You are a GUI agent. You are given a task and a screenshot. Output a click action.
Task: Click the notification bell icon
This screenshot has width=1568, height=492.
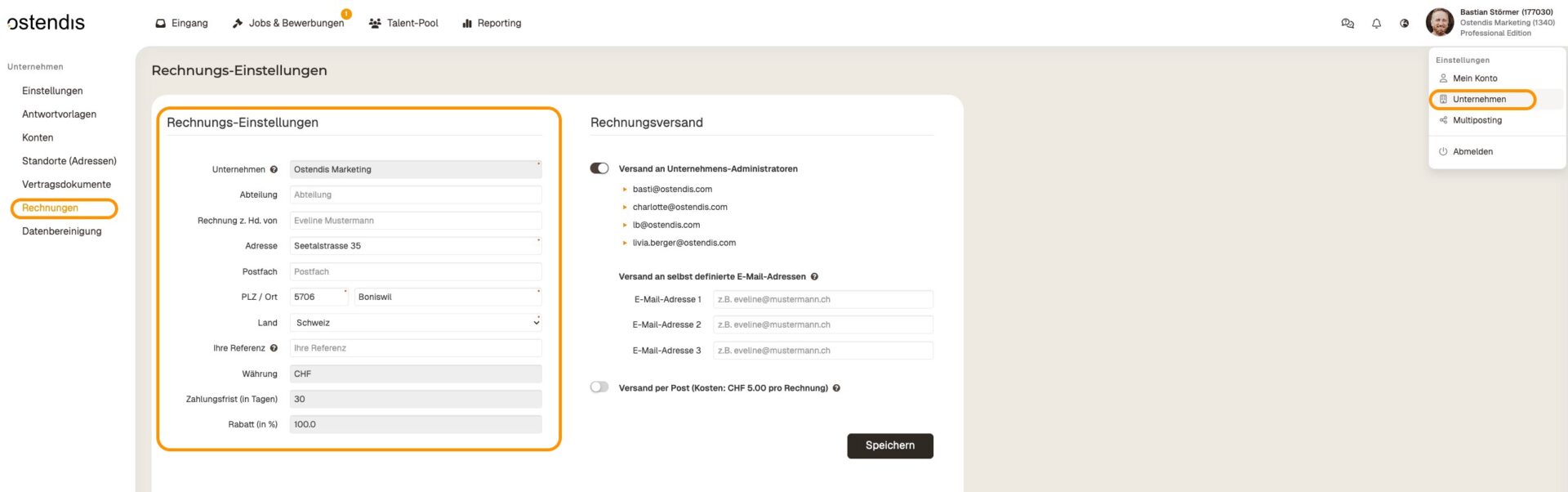click(x=1376, y=24)
